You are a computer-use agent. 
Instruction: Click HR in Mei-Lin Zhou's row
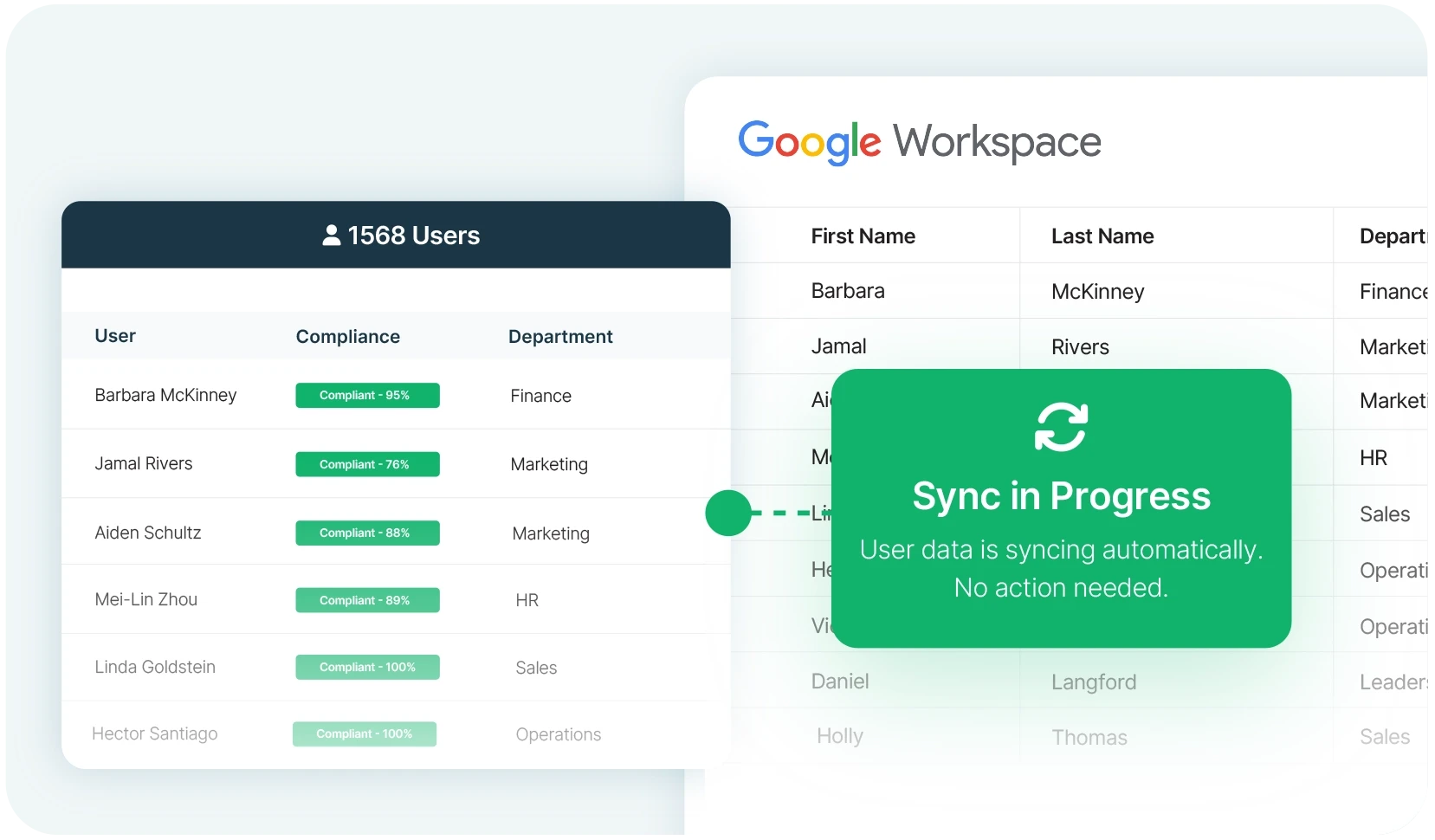pyautogui.click(x=527, y=600)
